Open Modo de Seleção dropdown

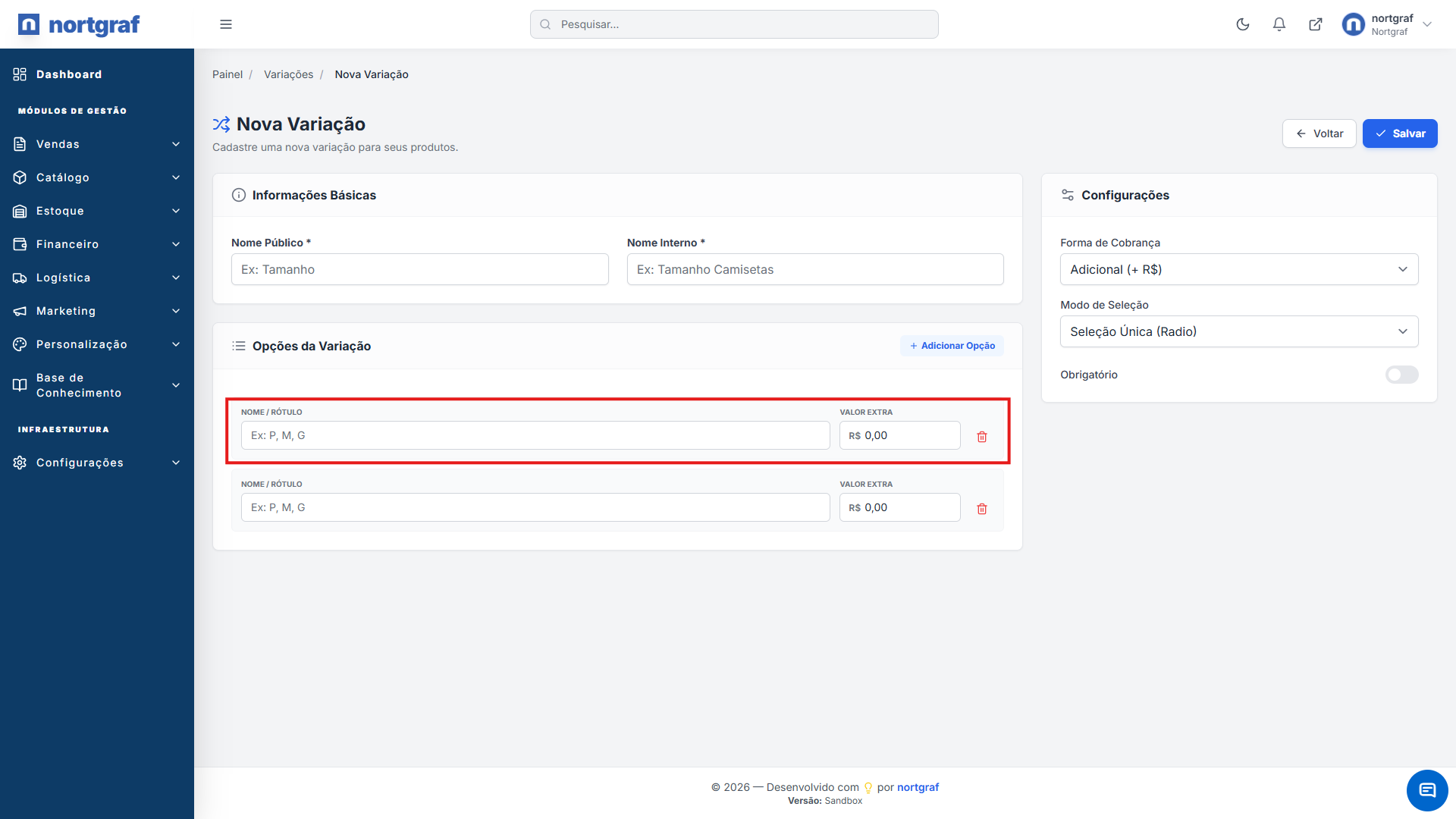pyautogui.click(x=1238, y=331)
